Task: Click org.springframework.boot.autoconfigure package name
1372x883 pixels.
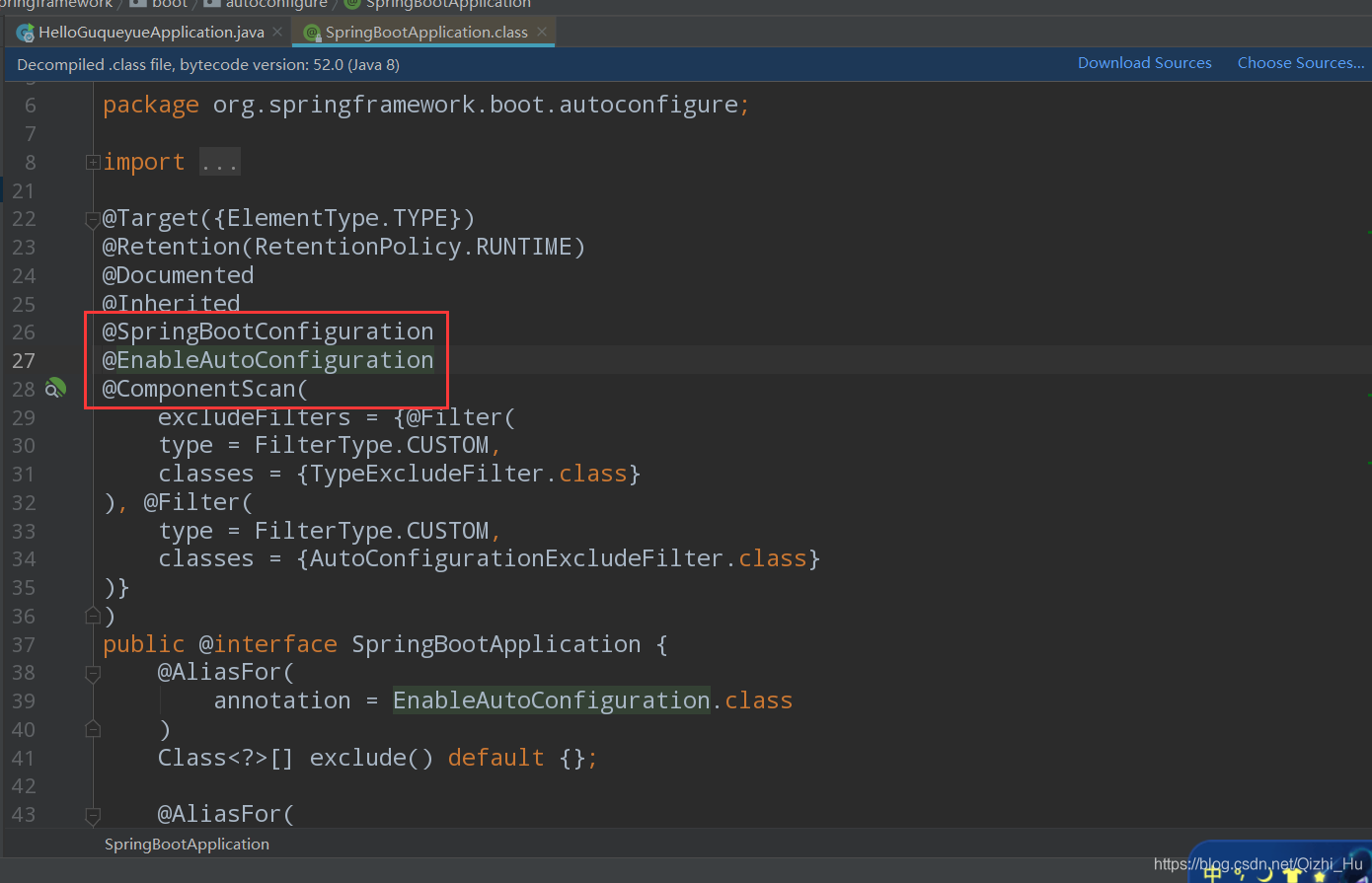Action: [x=476, y=105]
